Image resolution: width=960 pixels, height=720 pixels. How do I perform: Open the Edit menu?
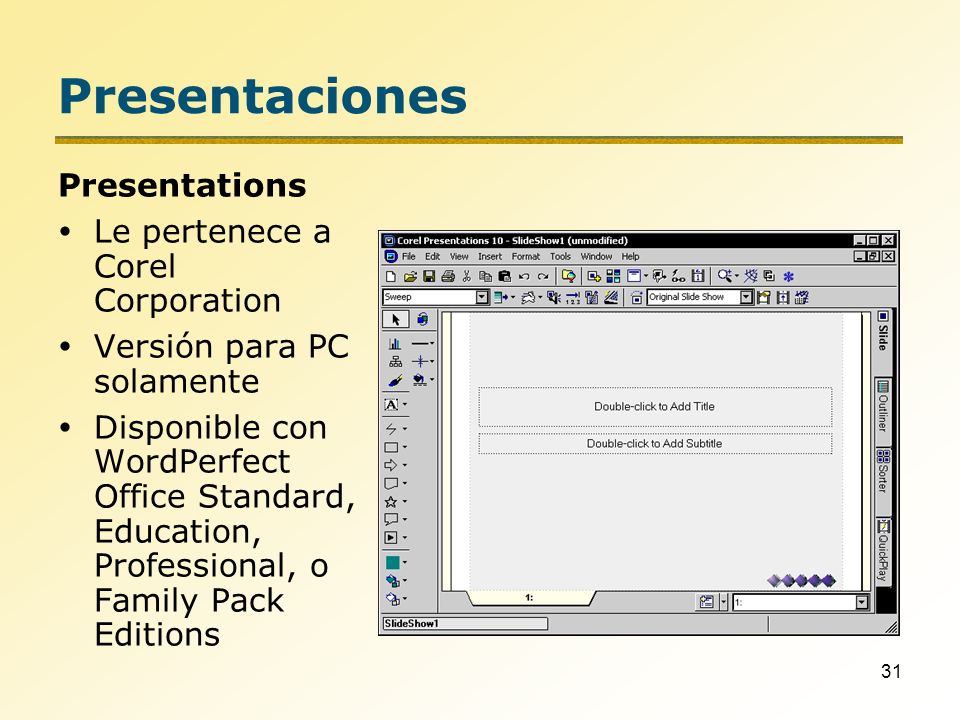coord(432,257)
